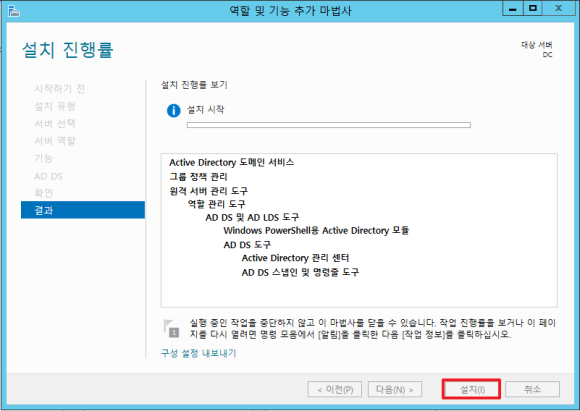Click AD DS 스냅인 및 명령줄 도구 entry
This screenshot has width=580, height=411.
[x=300, y=272]
